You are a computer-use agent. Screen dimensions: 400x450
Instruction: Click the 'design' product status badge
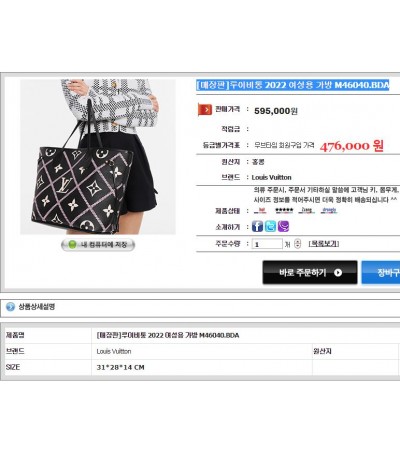tap(329, 210)
